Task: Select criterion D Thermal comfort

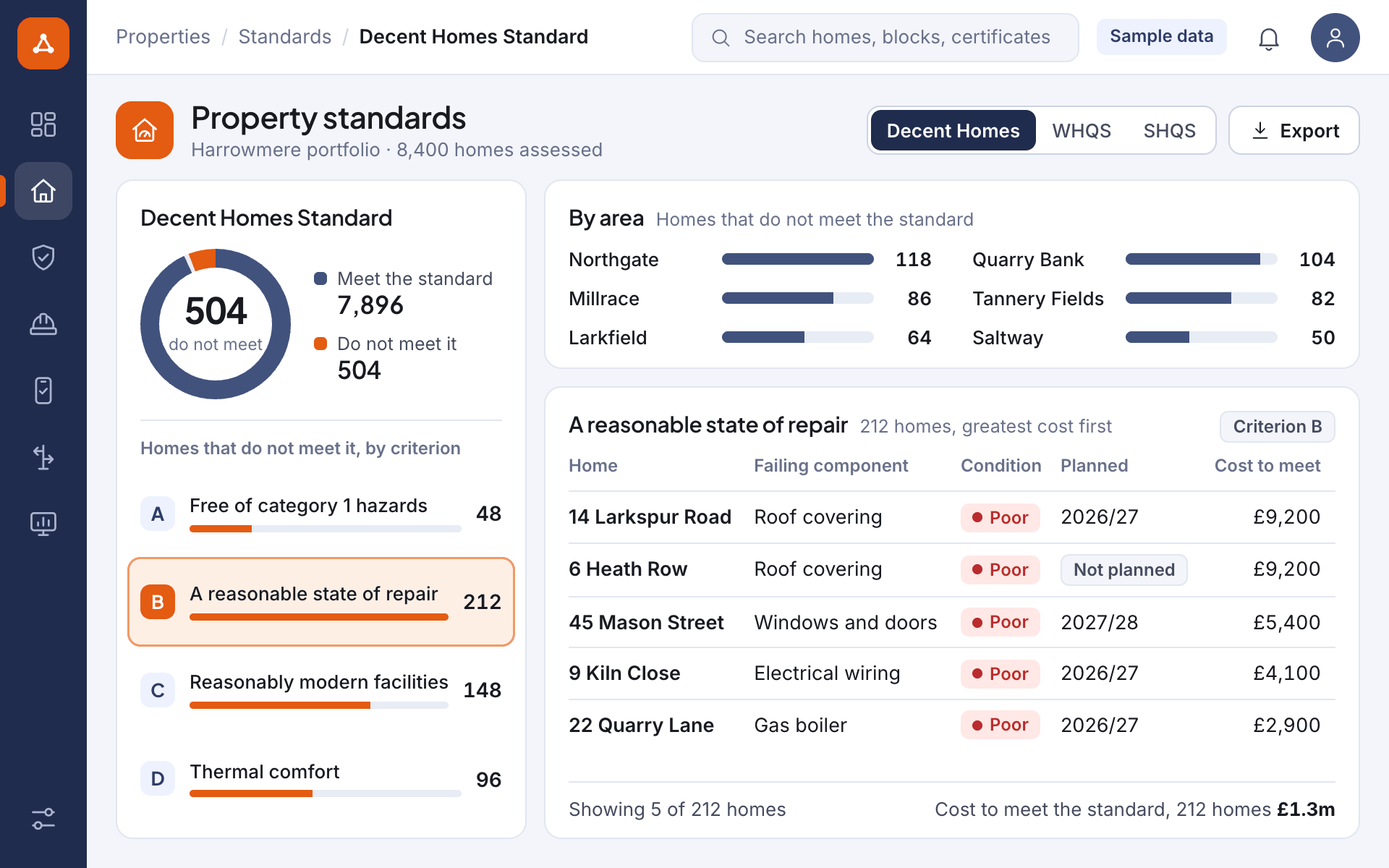Action: coord(321,779)
